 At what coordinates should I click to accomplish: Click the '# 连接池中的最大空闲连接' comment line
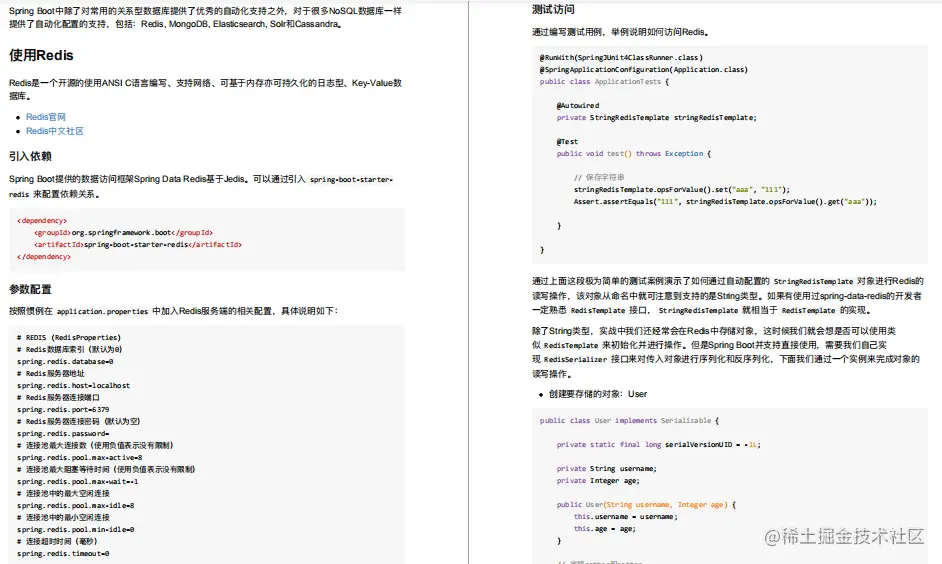pyautogui.click(x=63, y=494)
